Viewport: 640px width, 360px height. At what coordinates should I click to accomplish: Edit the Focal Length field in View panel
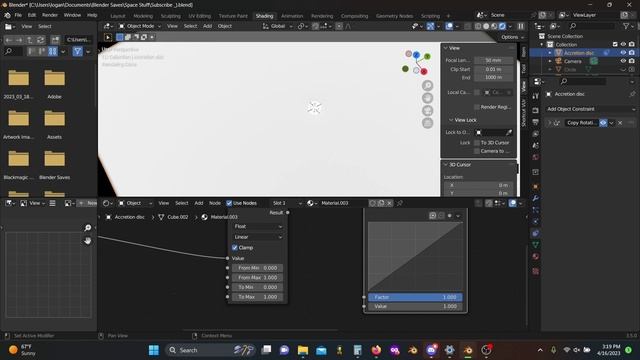tap(493, 60)
